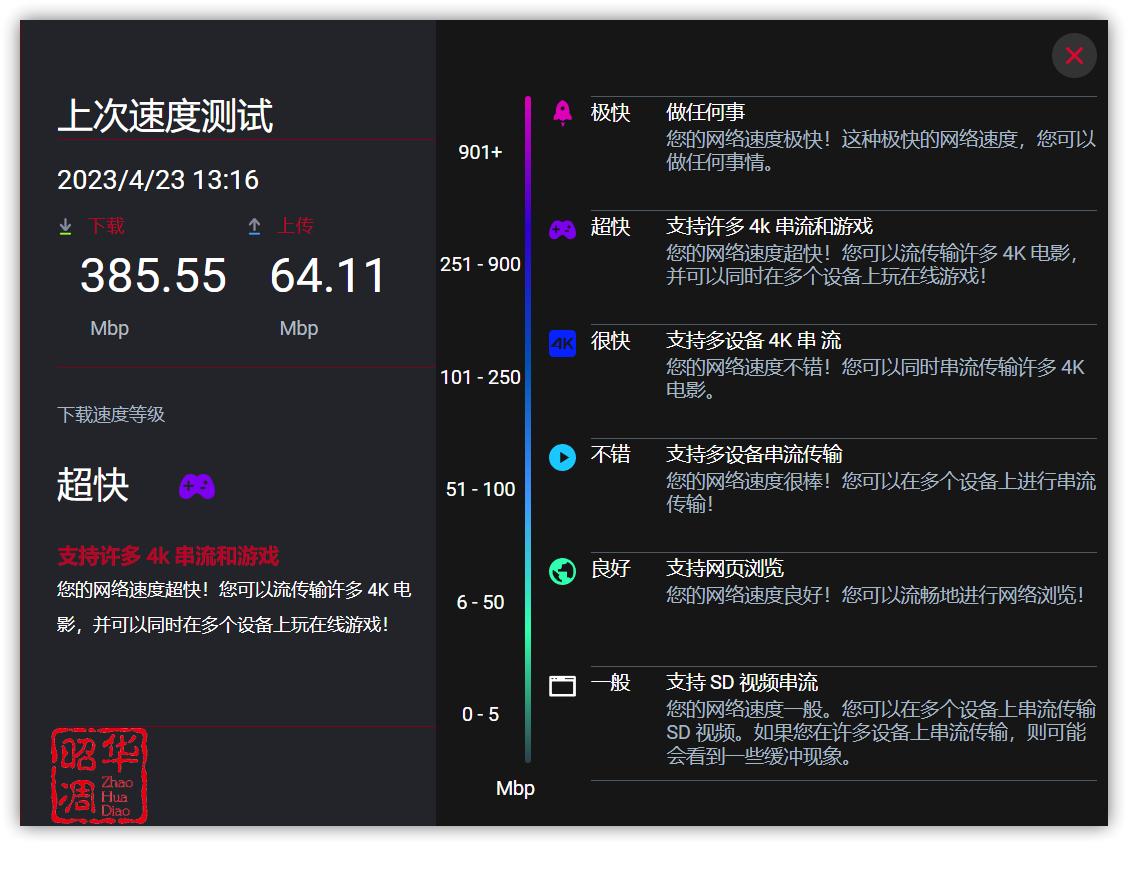Image resolution: width=1128 pixels, height=876 pixels.
Task: Click the blue upload arrow icon
Action: (x=256, y=226)
